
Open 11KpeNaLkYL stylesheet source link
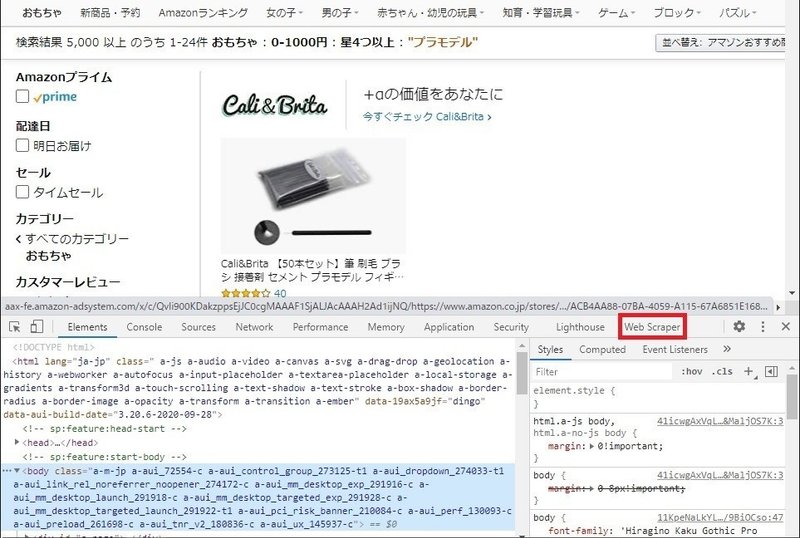720,517
